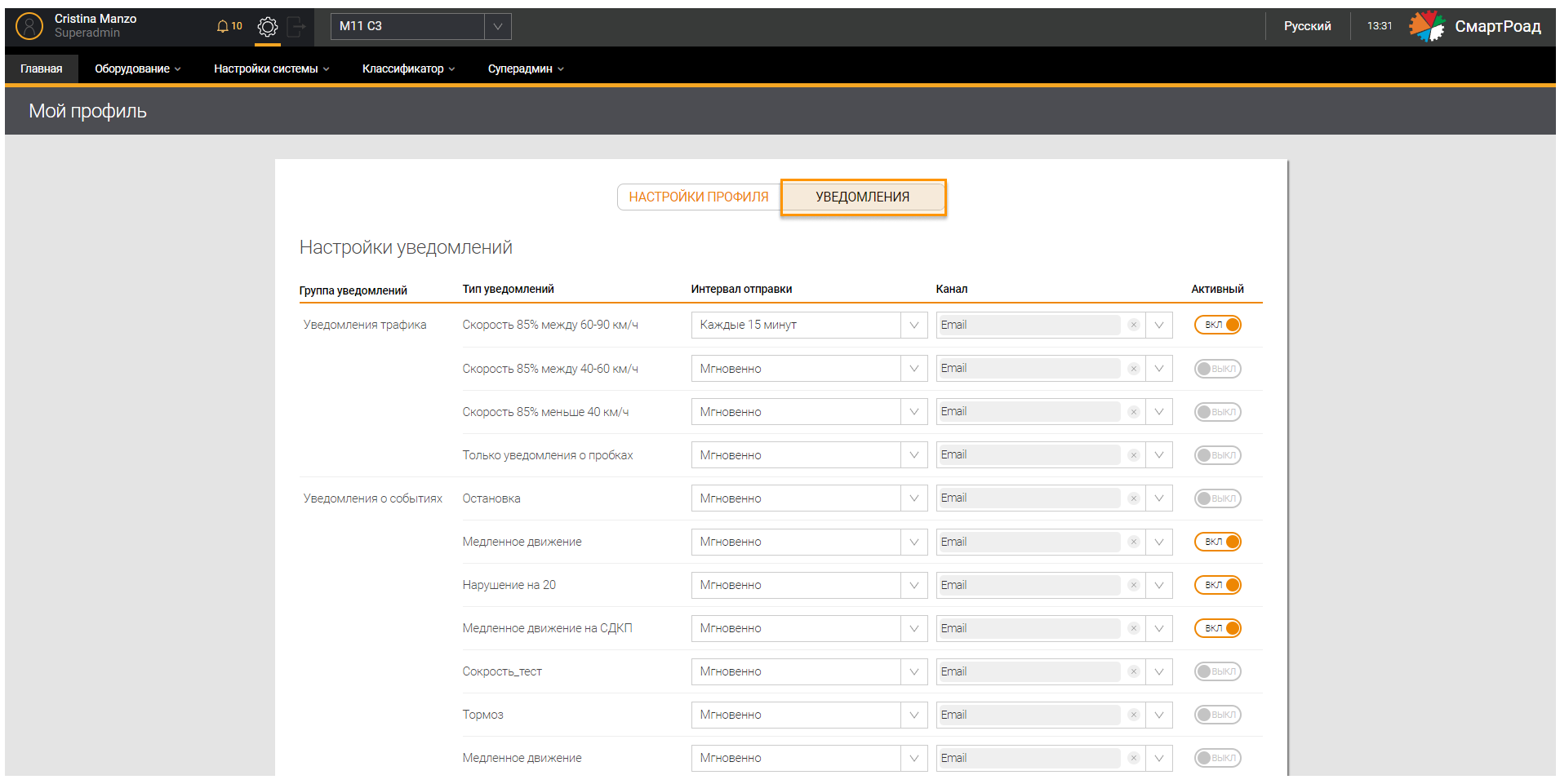Open the M11 C3 site dropdown
Viewport: 1560px width, 784px height.
420,26
